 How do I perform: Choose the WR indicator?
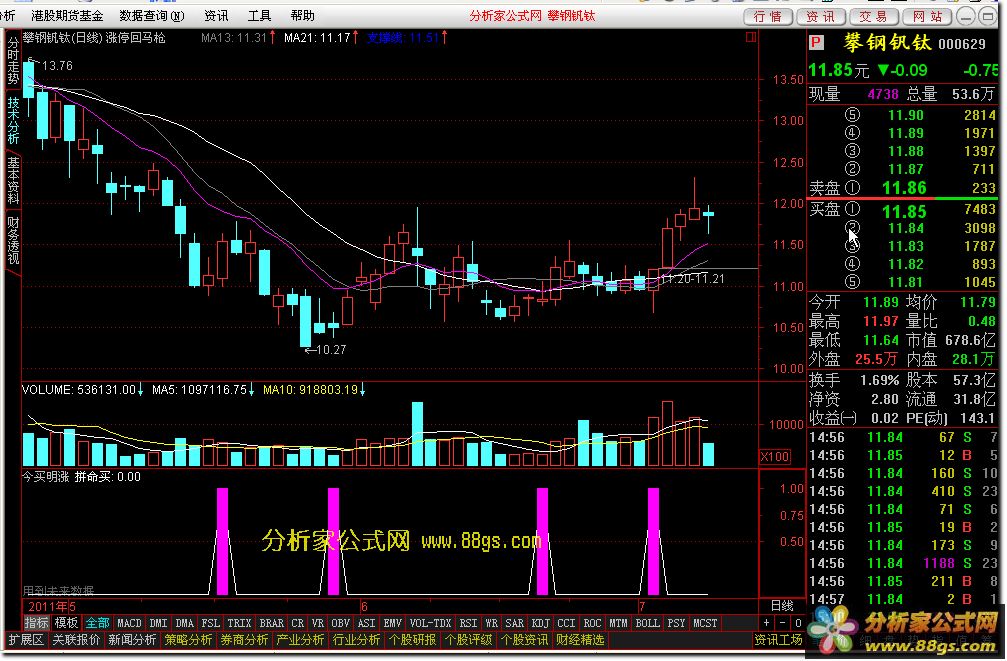[492, 622]
